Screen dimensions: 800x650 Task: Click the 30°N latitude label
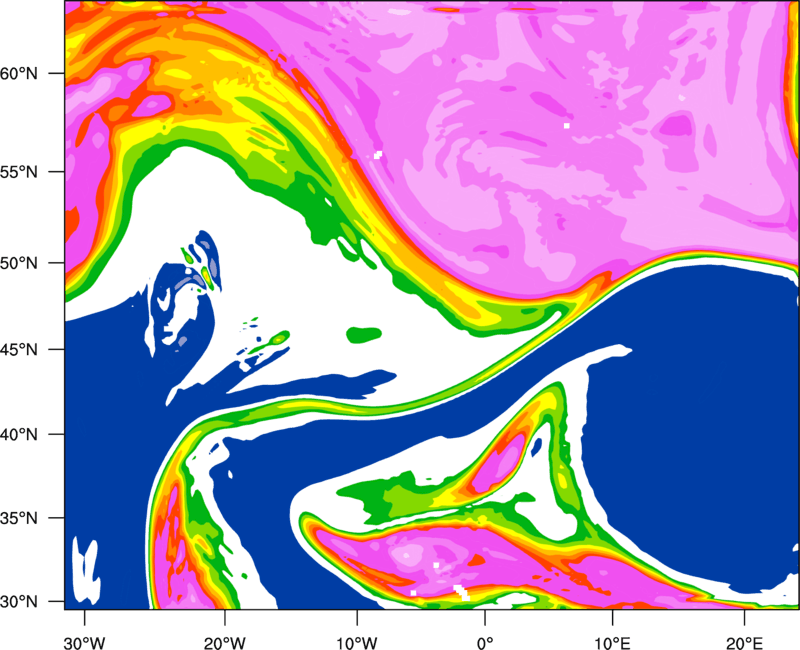[x=19, y=602]
